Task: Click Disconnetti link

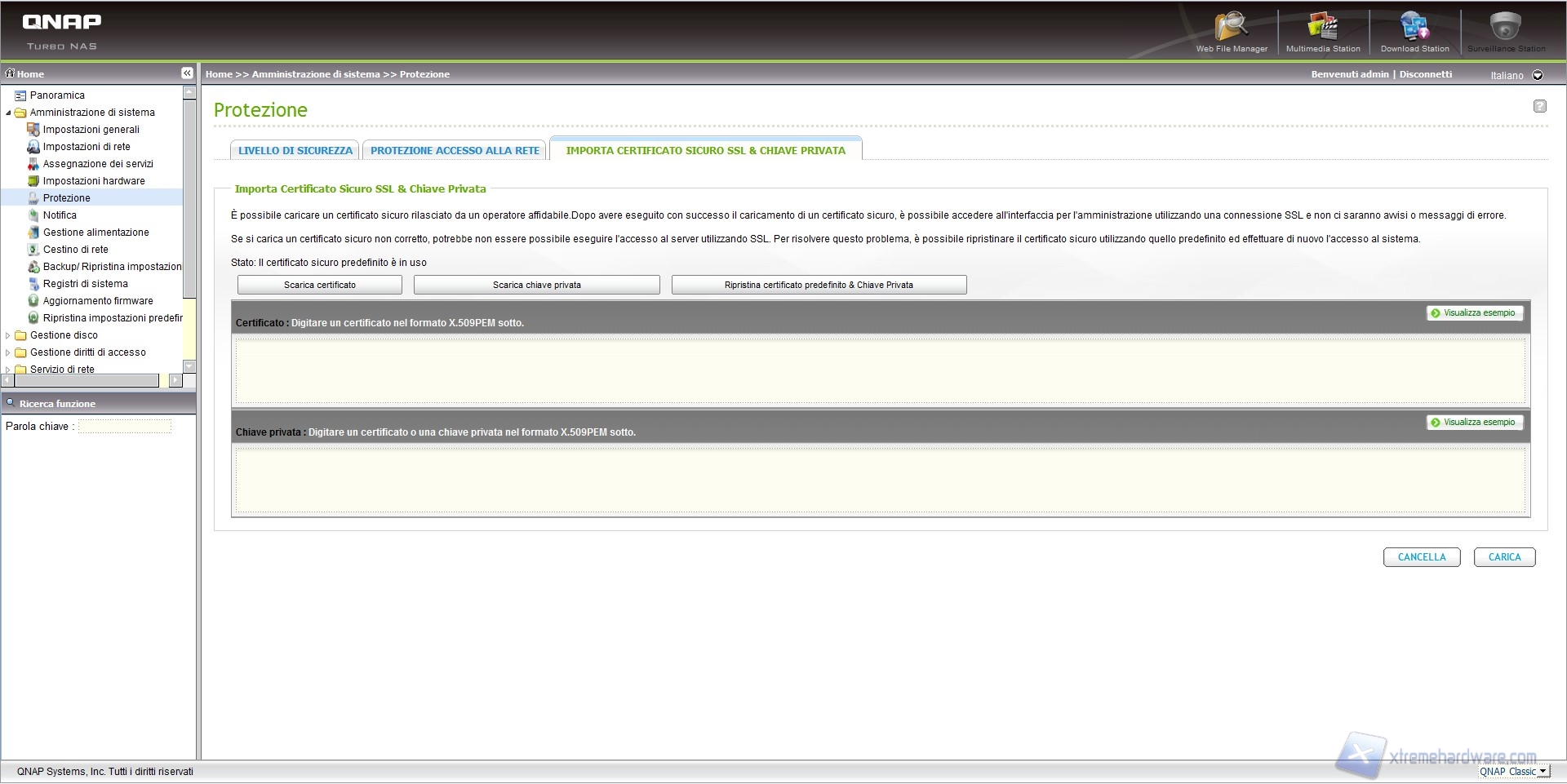Action: (x=1425, y=74)
